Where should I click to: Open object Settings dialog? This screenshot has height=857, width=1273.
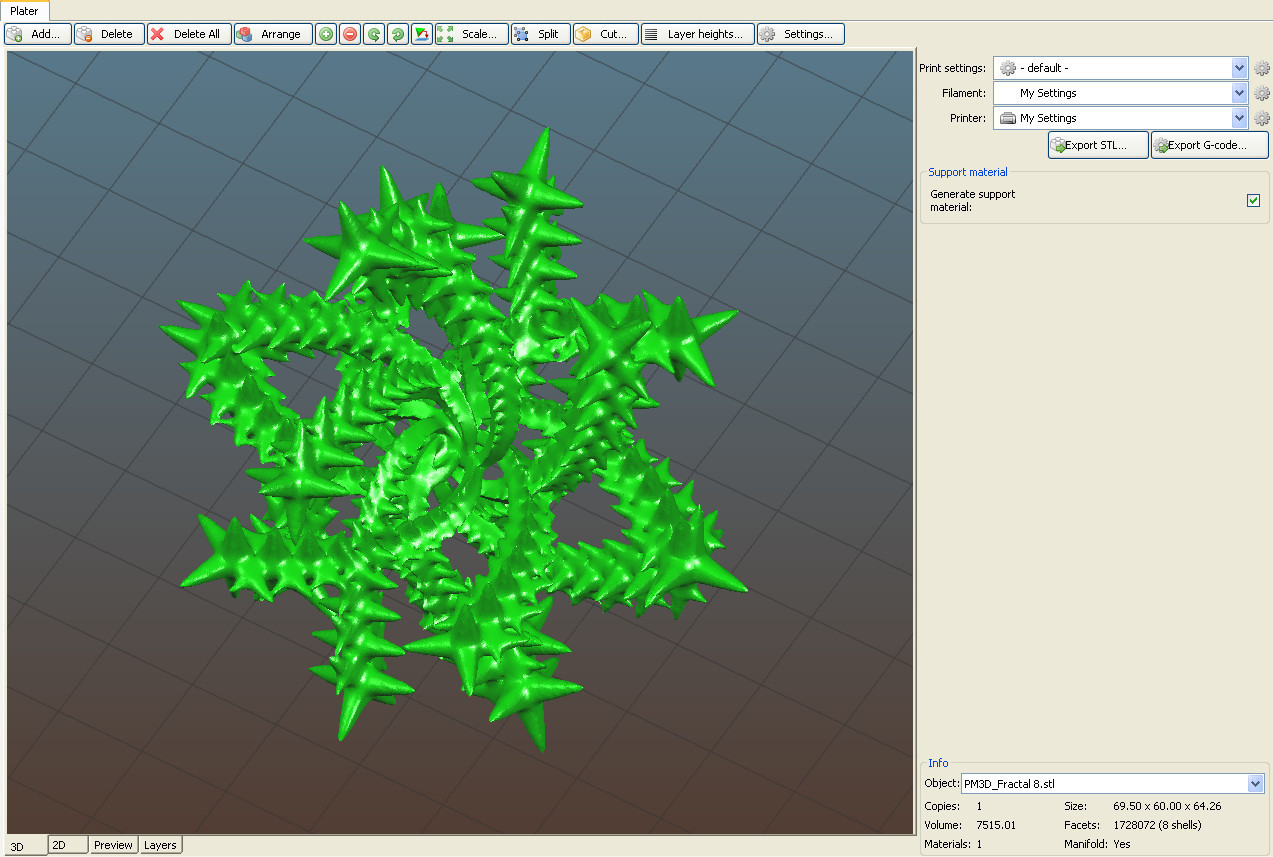(x=800, y=33)
